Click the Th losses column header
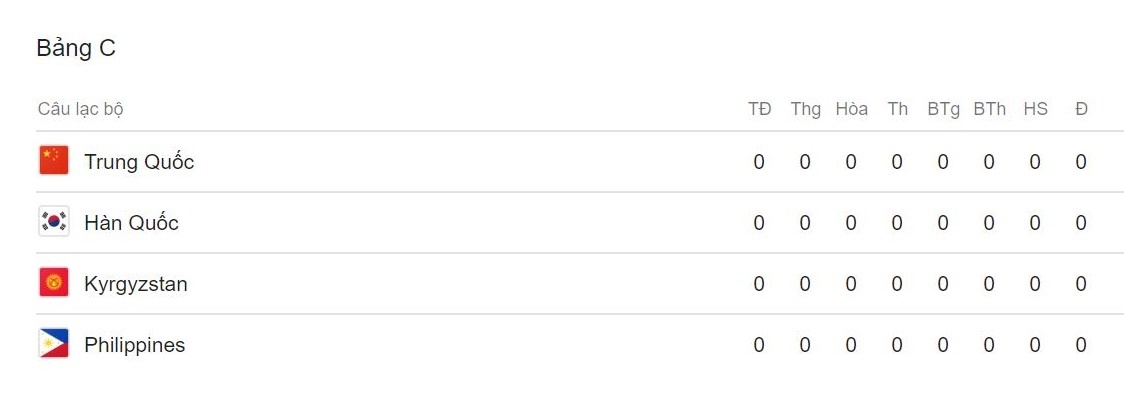Screen dimensions: 1124x410 897,109
